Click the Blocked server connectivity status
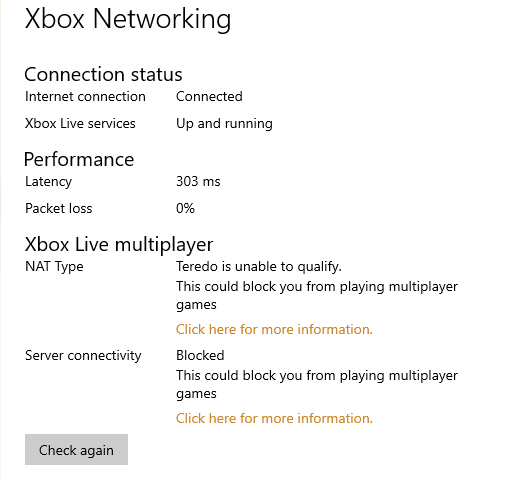532x482 pixels. [x=200, y=355]
